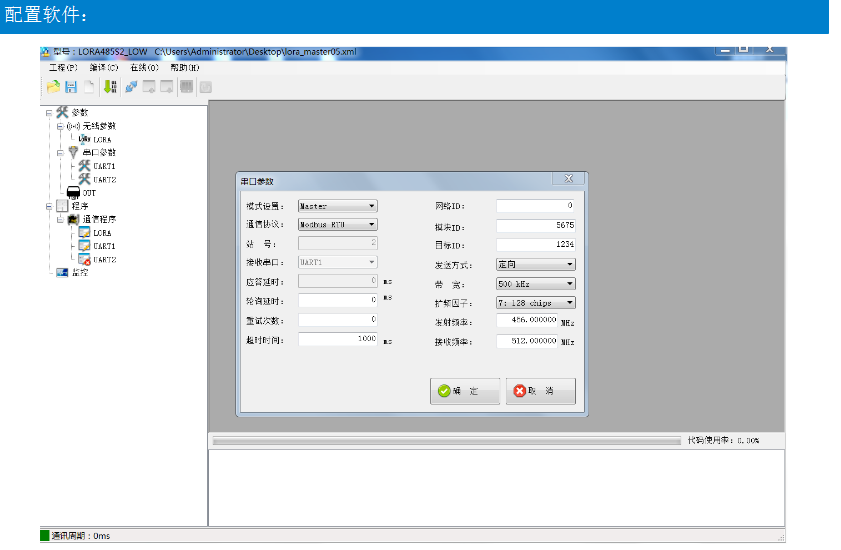Click the ID field showing 5675
The height and width of the screenshot is (550, 841).
pyautogui.click(x=536, y=225)
